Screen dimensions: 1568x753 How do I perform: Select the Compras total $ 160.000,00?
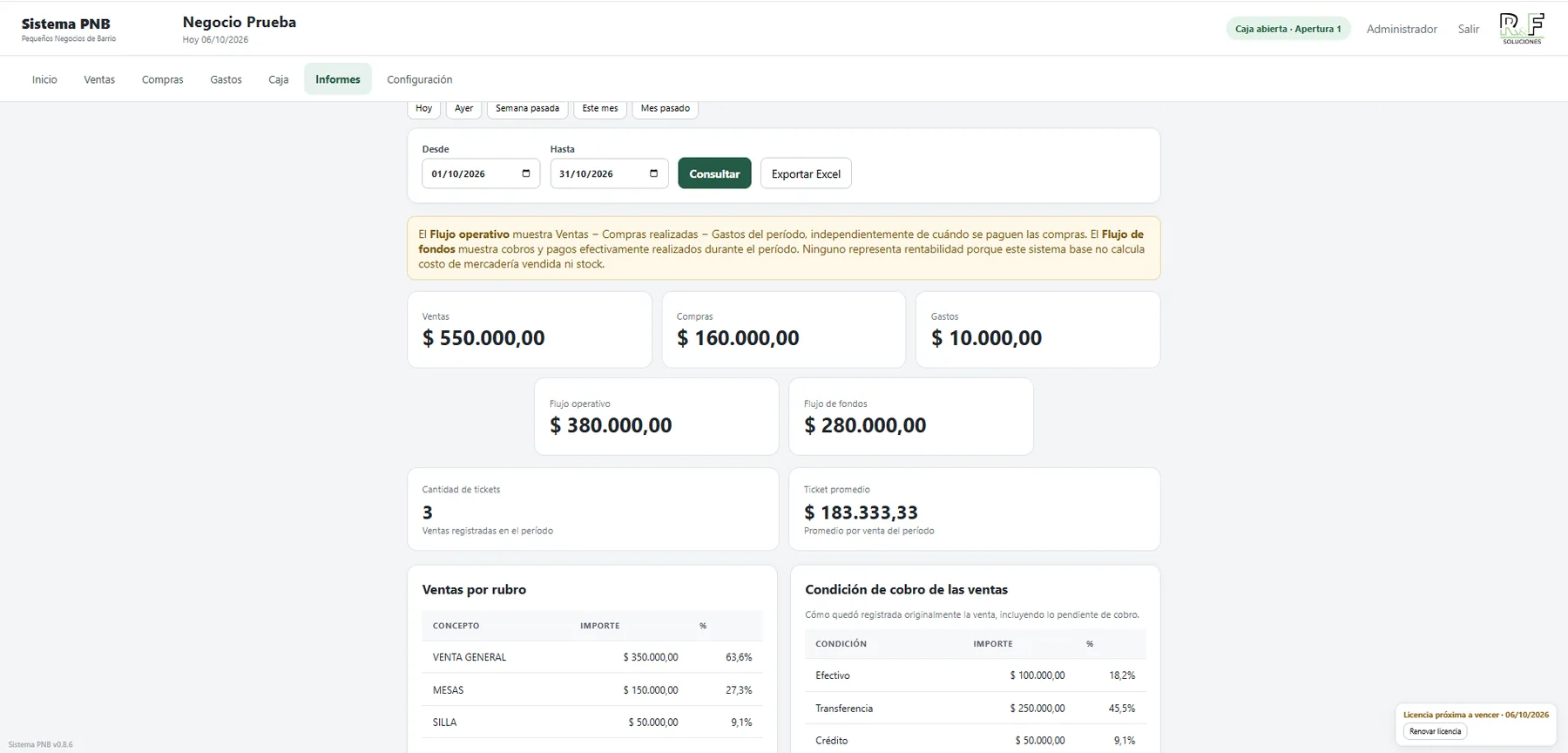click(x=738, y=338)
